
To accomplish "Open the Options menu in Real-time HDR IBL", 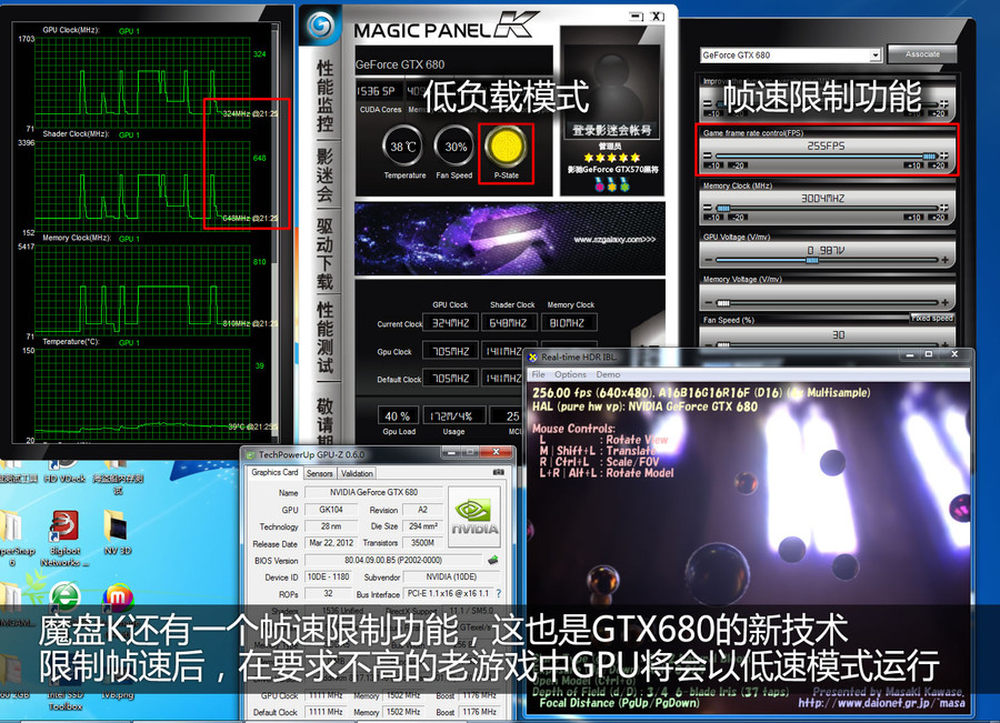I will [570, 374].
